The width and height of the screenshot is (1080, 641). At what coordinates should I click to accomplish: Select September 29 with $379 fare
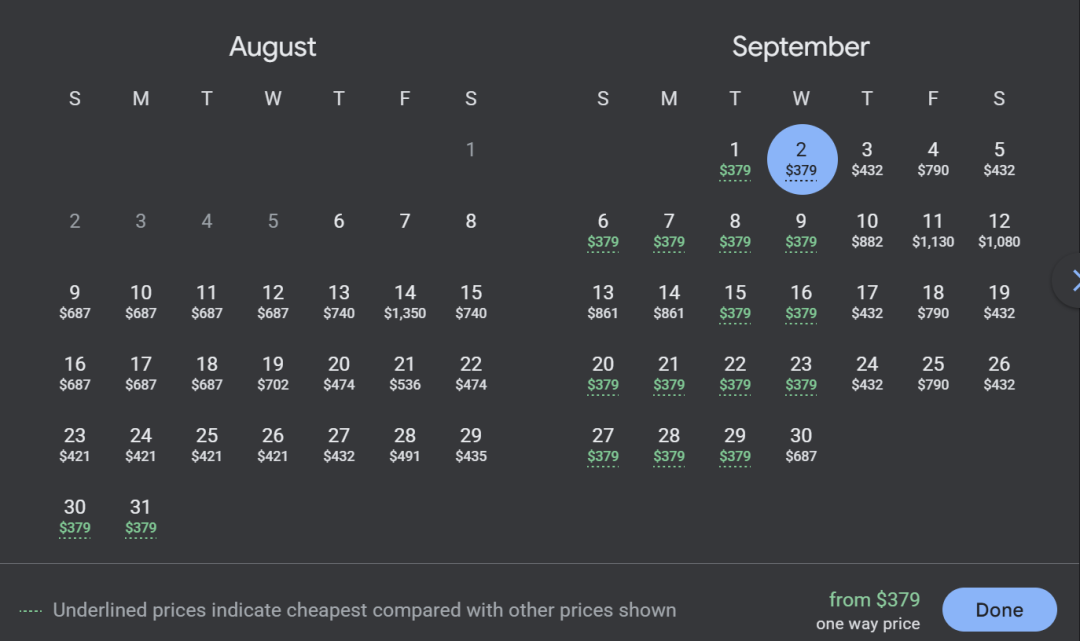(x=735, y=445)
